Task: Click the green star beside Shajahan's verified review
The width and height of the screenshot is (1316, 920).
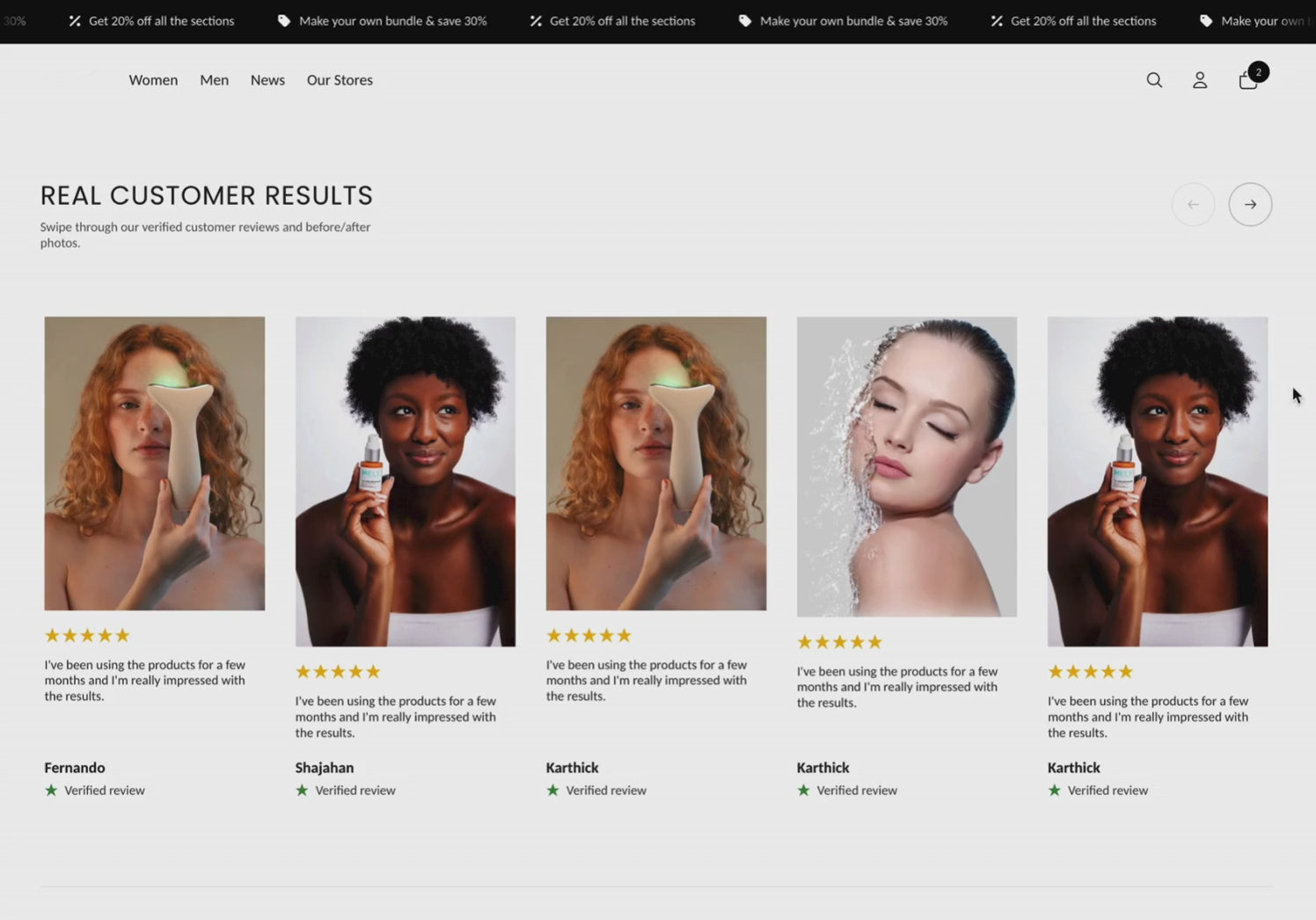Action: [x=301, y=790]
